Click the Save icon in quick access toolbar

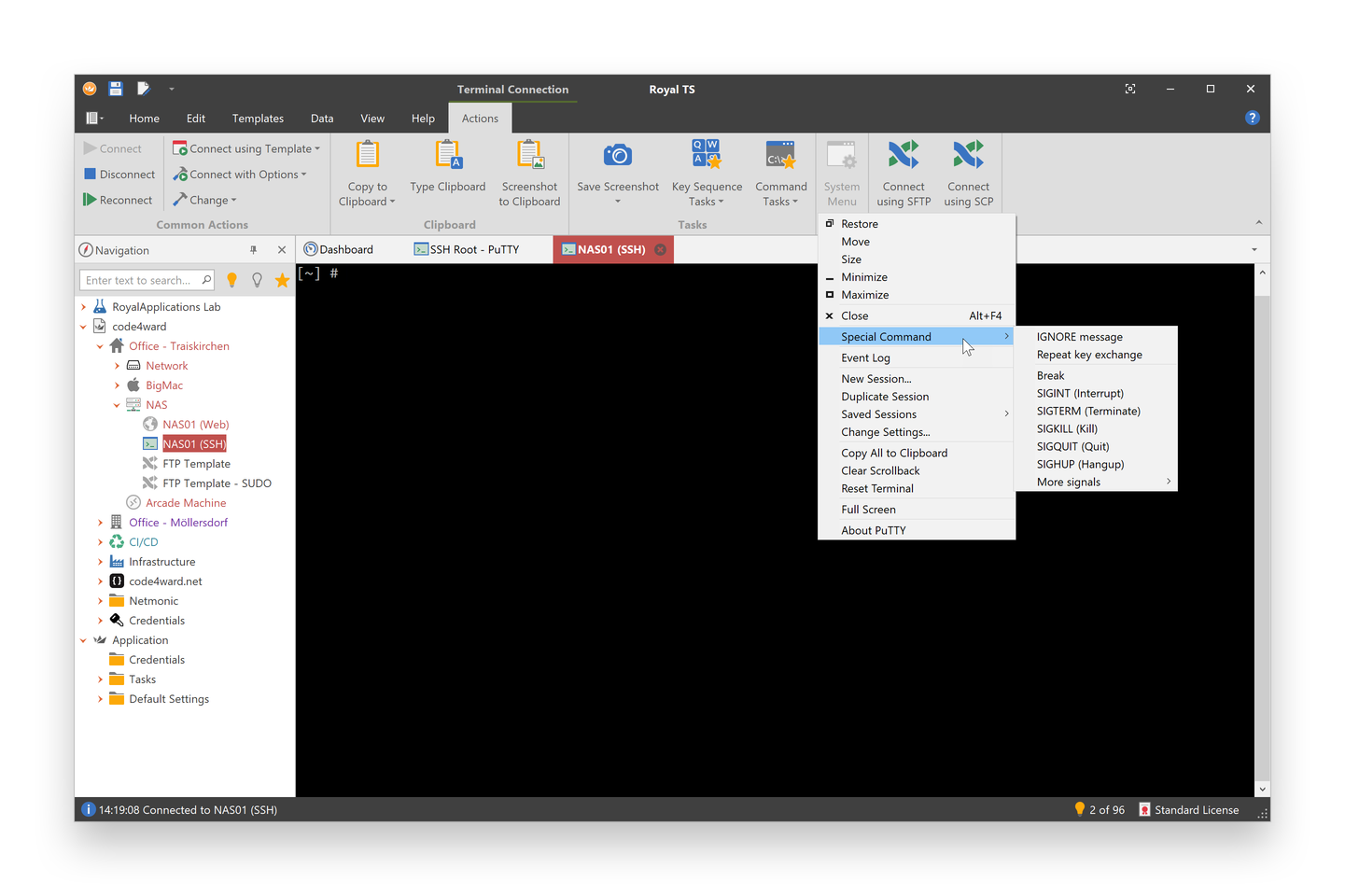tap(115, 89)
